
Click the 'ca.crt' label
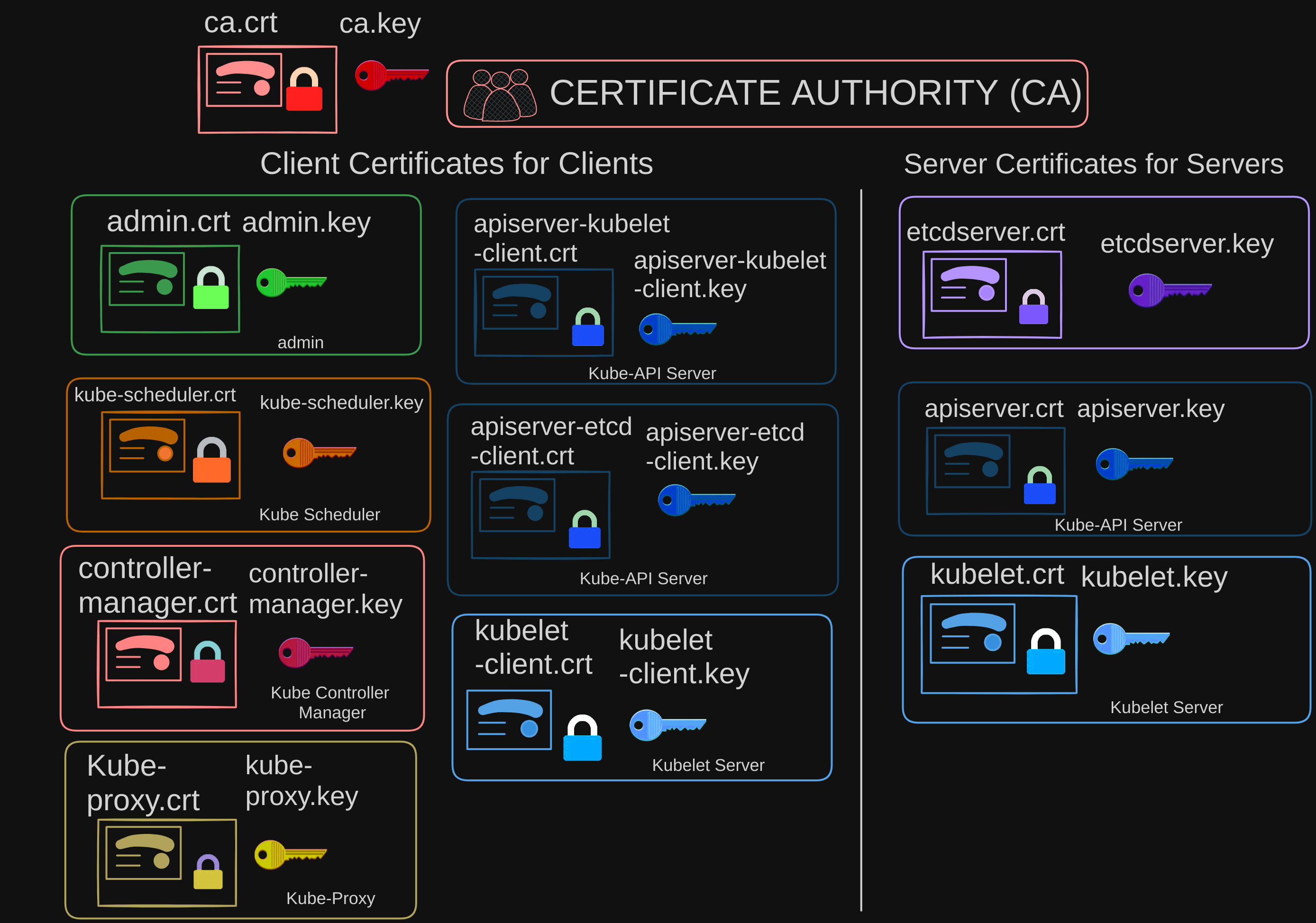pos(241,22)
